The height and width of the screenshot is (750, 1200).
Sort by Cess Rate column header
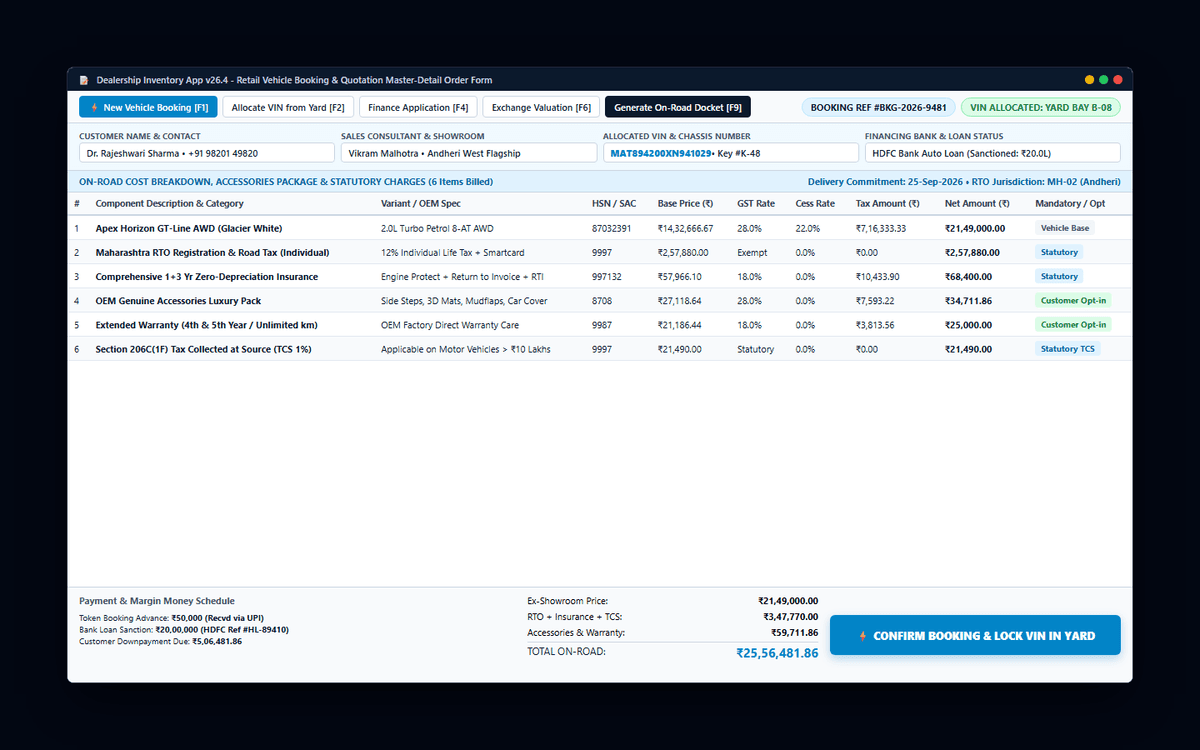point(815,204)
